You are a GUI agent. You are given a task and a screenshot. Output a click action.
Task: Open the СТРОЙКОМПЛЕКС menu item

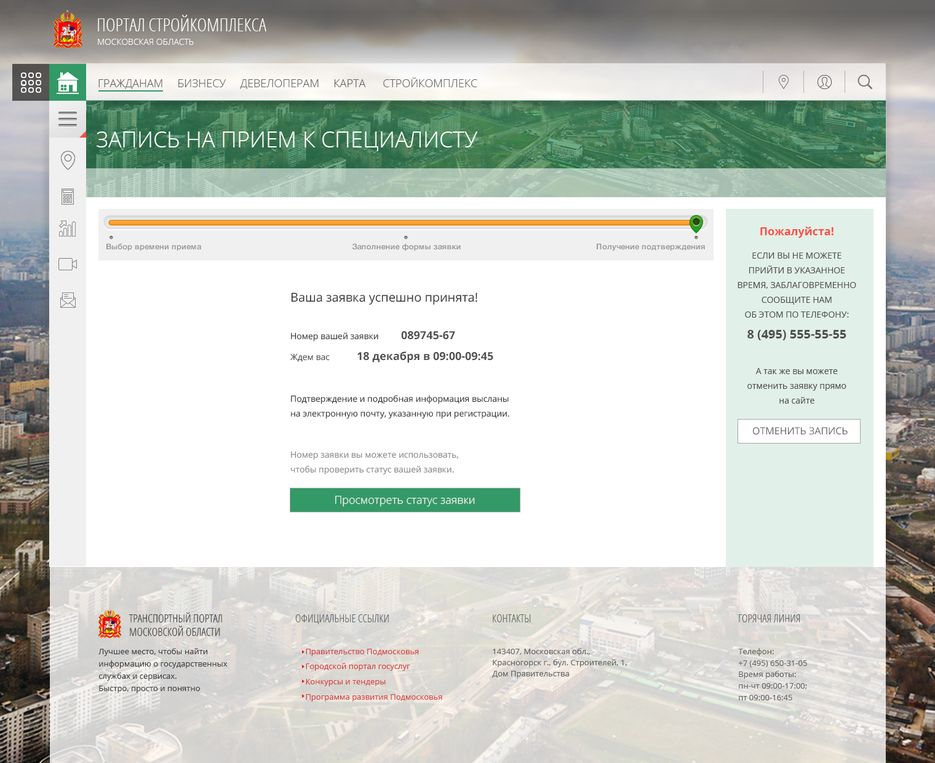coord(429,83)
